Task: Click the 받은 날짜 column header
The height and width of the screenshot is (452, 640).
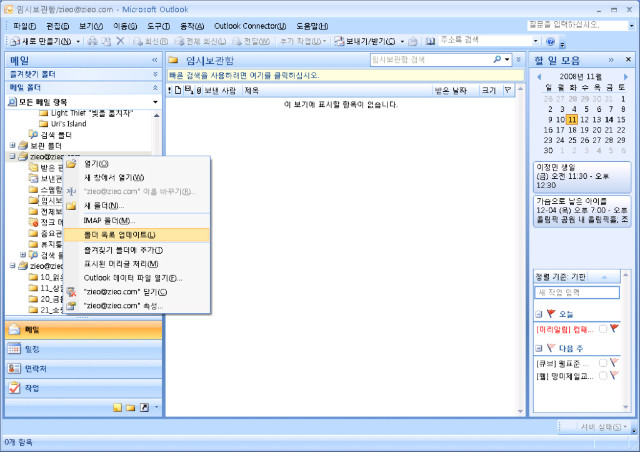Action: click(x=455, y=90)
